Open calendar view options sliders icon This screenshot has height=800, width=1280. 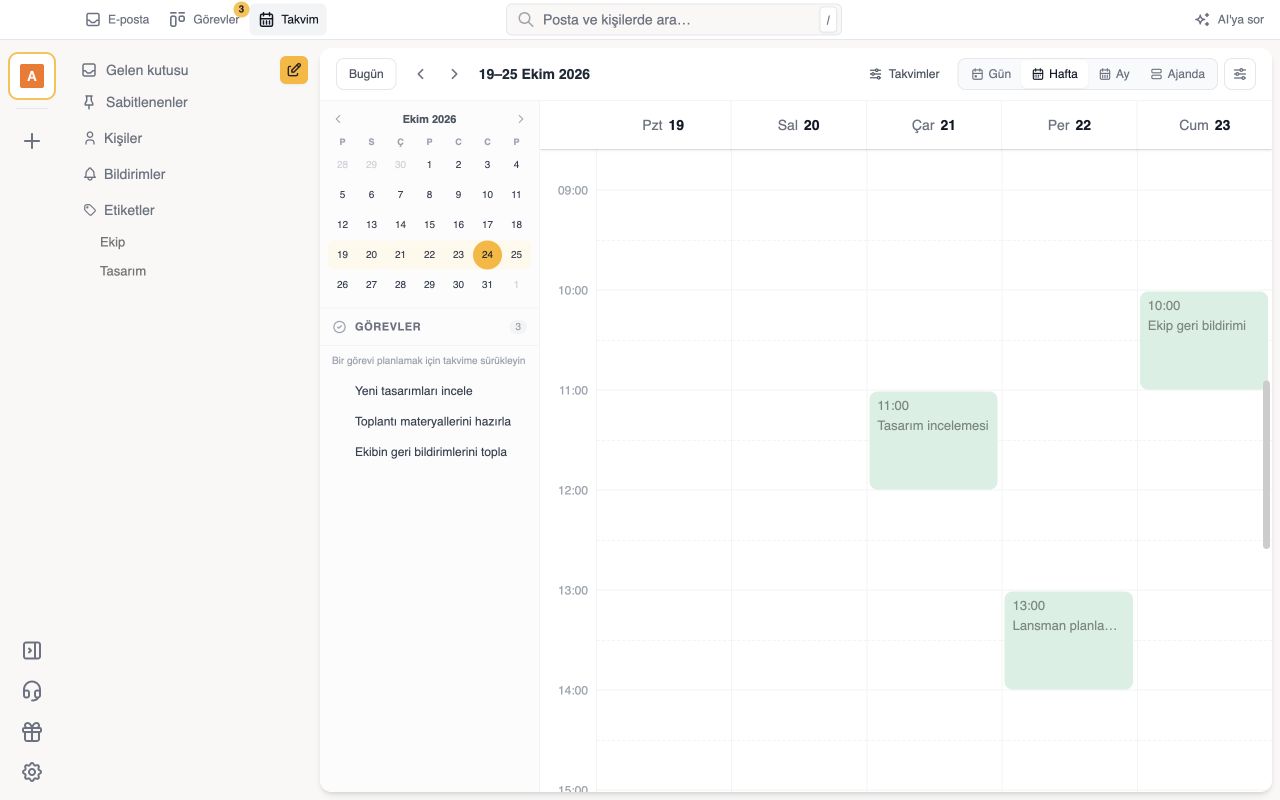pyautogui.click(x=1240, y=74)
